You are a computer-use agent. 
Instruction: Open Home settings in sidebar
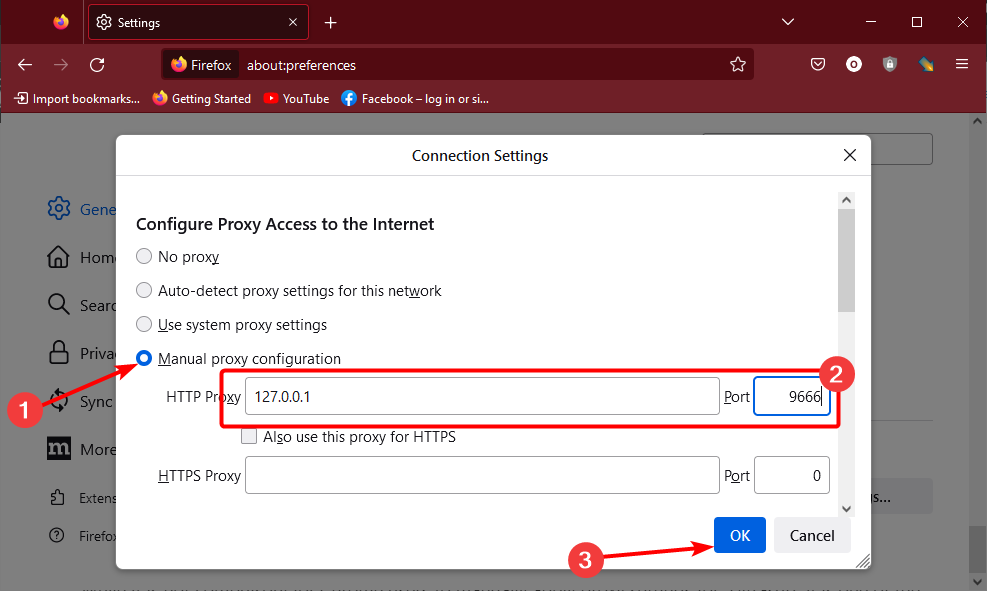click(59, 257)
